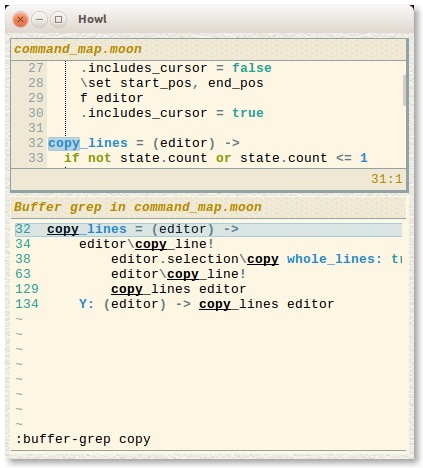Click line number 28 in the gutter

36,83
